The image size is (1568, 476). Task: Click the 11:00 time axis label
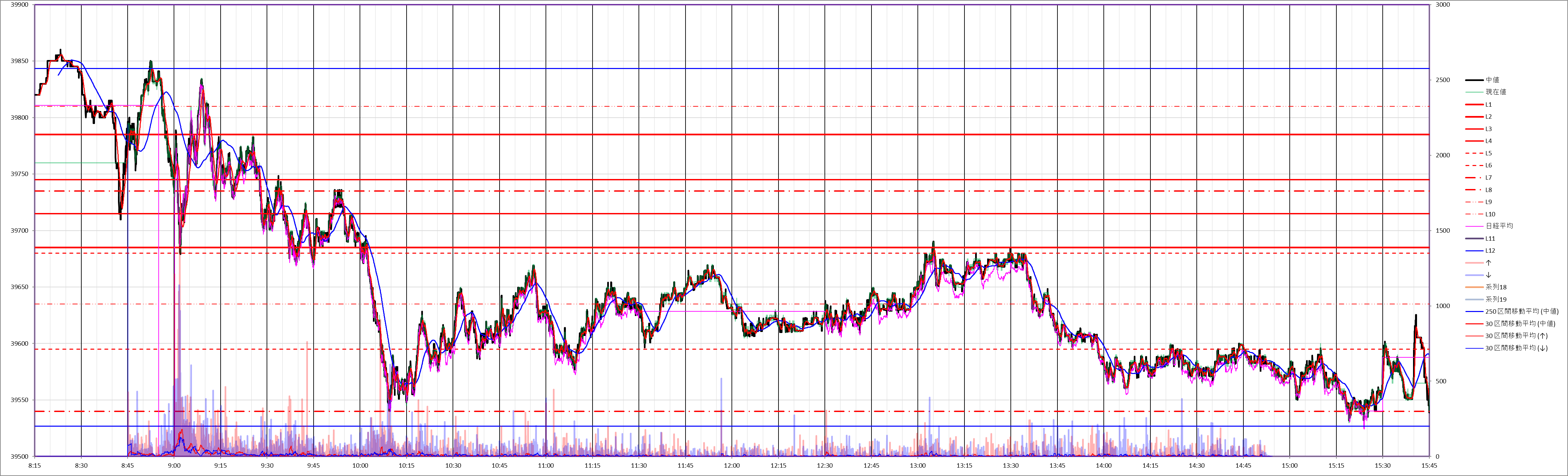(x=546, y=466)
